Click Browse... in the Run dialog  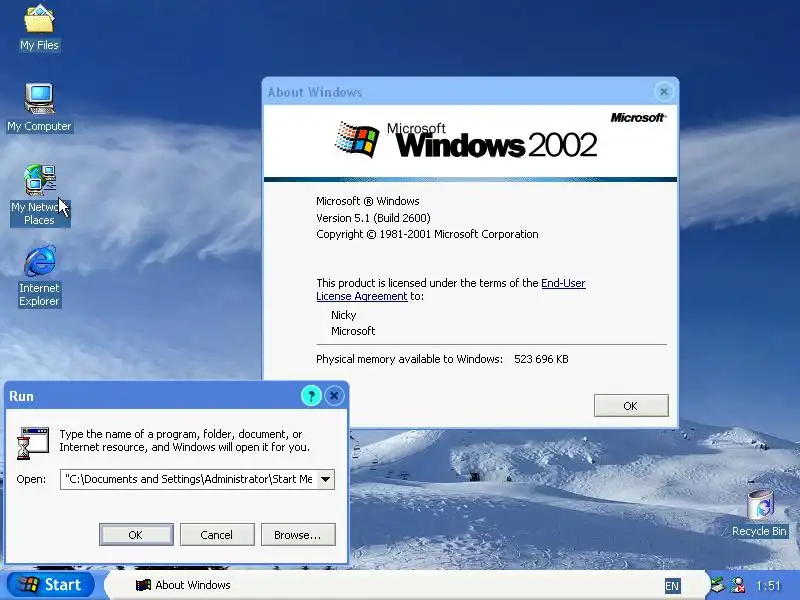(x=298, y=535)
